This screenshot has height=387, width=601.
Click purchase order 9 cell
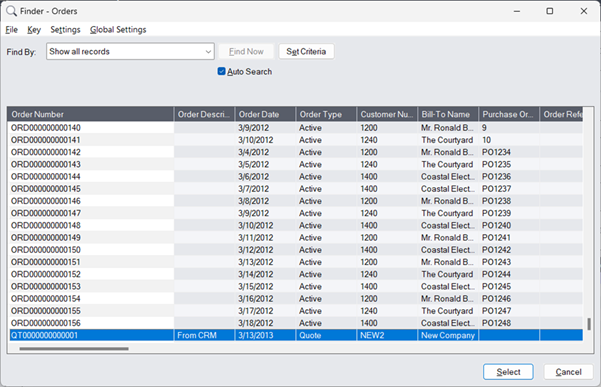click(x=509, y=128)
